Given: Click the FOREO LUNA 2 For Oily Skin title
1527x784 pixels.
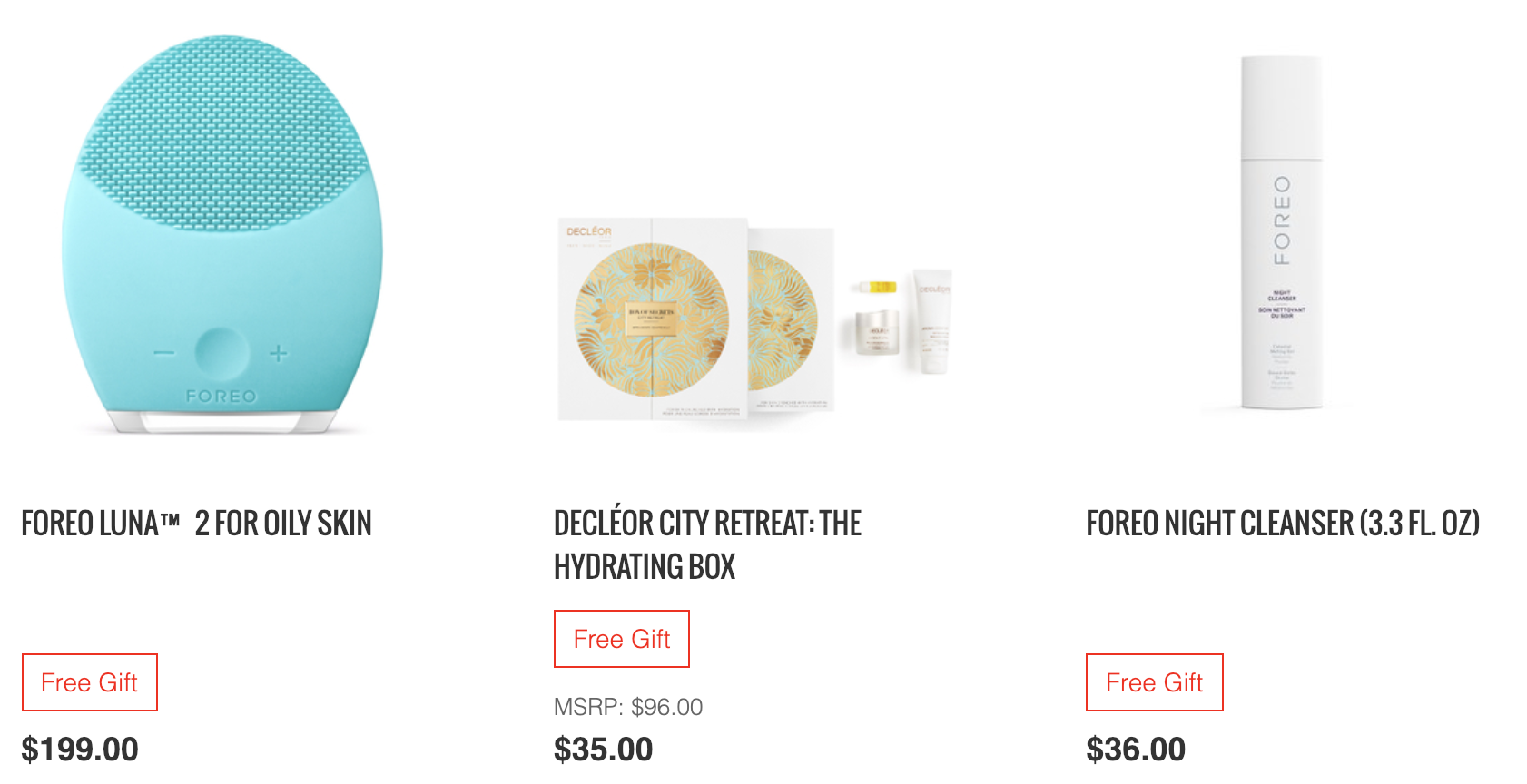Looking at the screenshot, I should click(197, 524).
